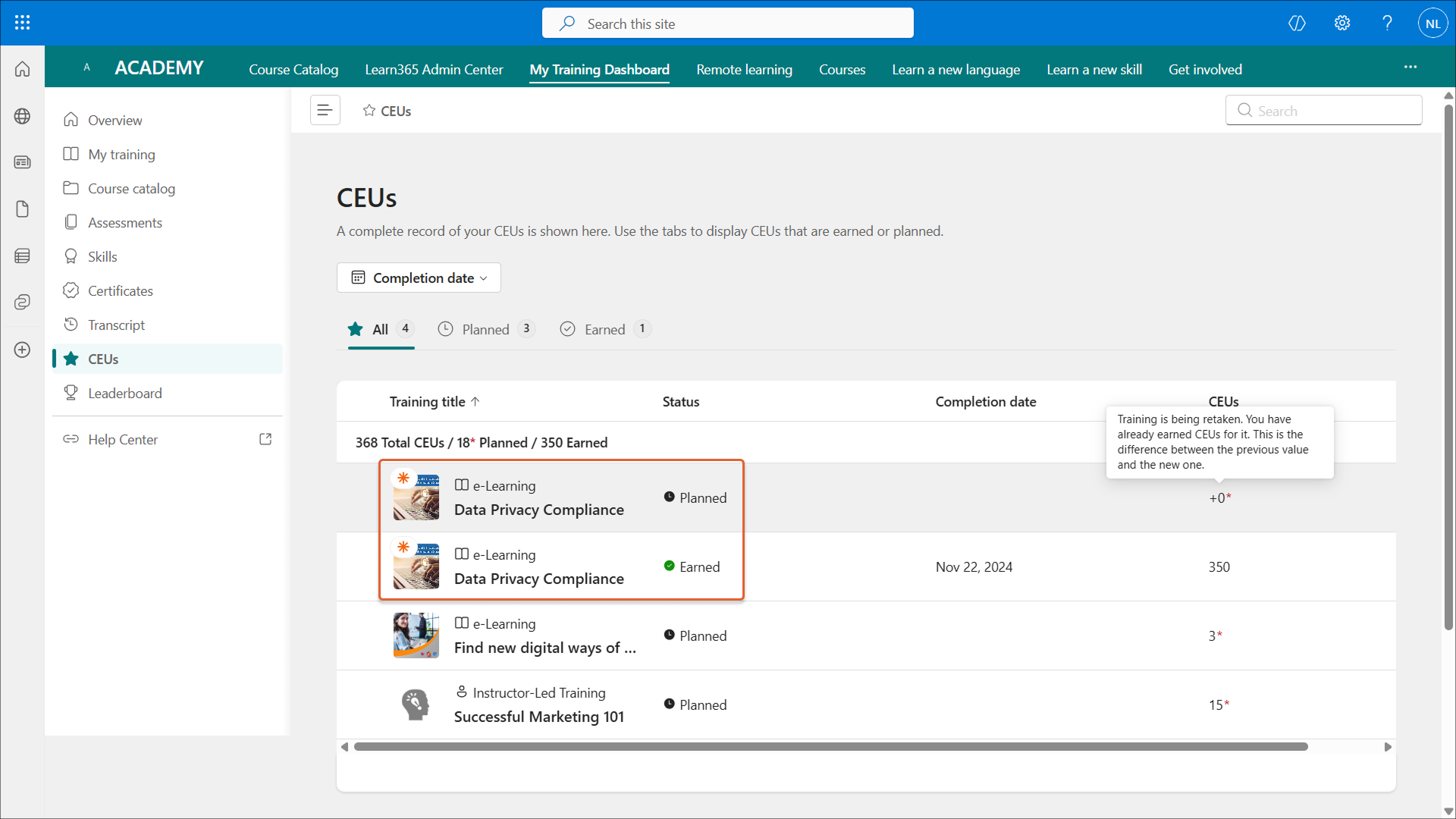
Task: Switch to the Earned tab
Action: tap(604, 329)
